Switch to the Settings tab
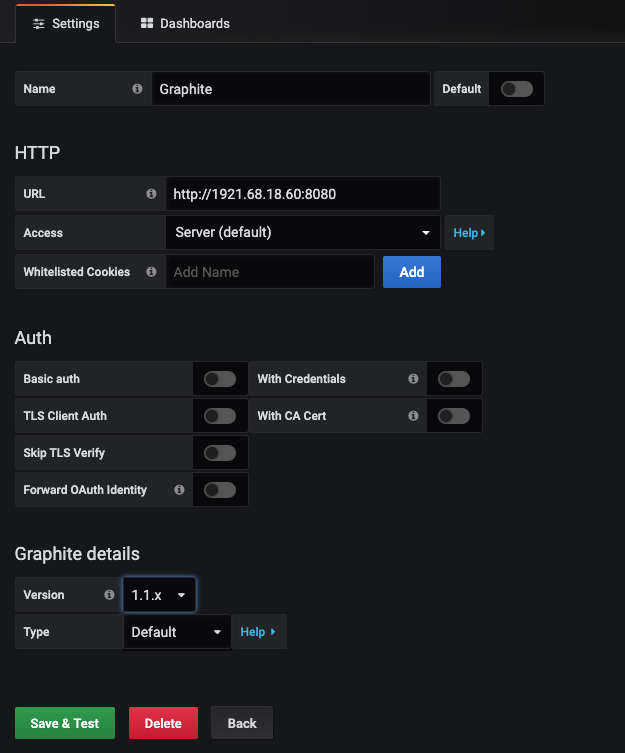The image size is (625, 753). (66, 24)
